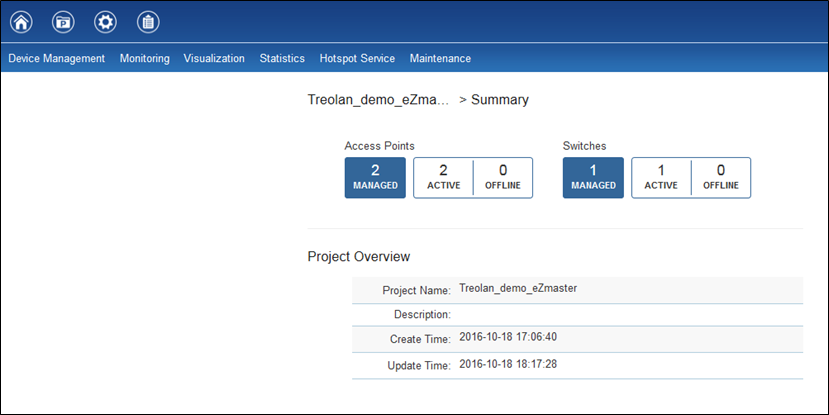Click the Create Time: label
This screenshot has height=415, width=829.
tap(420, 339)
